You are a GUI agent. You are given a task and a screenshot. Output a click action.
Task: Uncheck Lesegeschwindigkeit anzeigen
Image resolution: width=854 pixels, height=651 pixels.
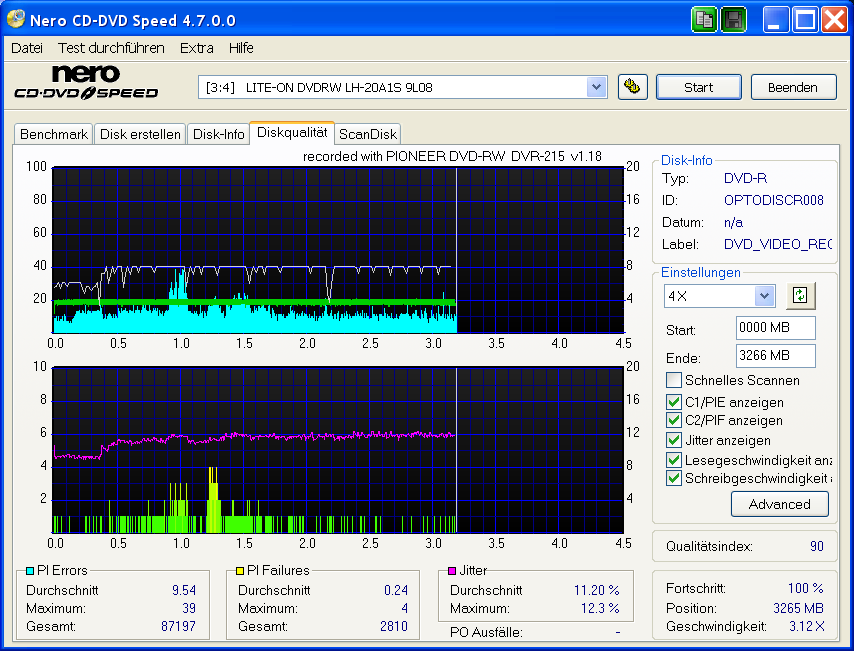click(x=674, y=459)
